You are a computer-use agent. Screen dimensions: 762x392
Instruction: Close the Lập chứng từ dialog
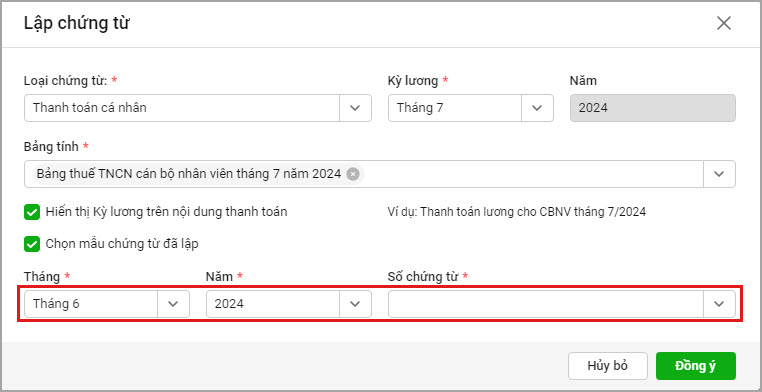(724, 23)
